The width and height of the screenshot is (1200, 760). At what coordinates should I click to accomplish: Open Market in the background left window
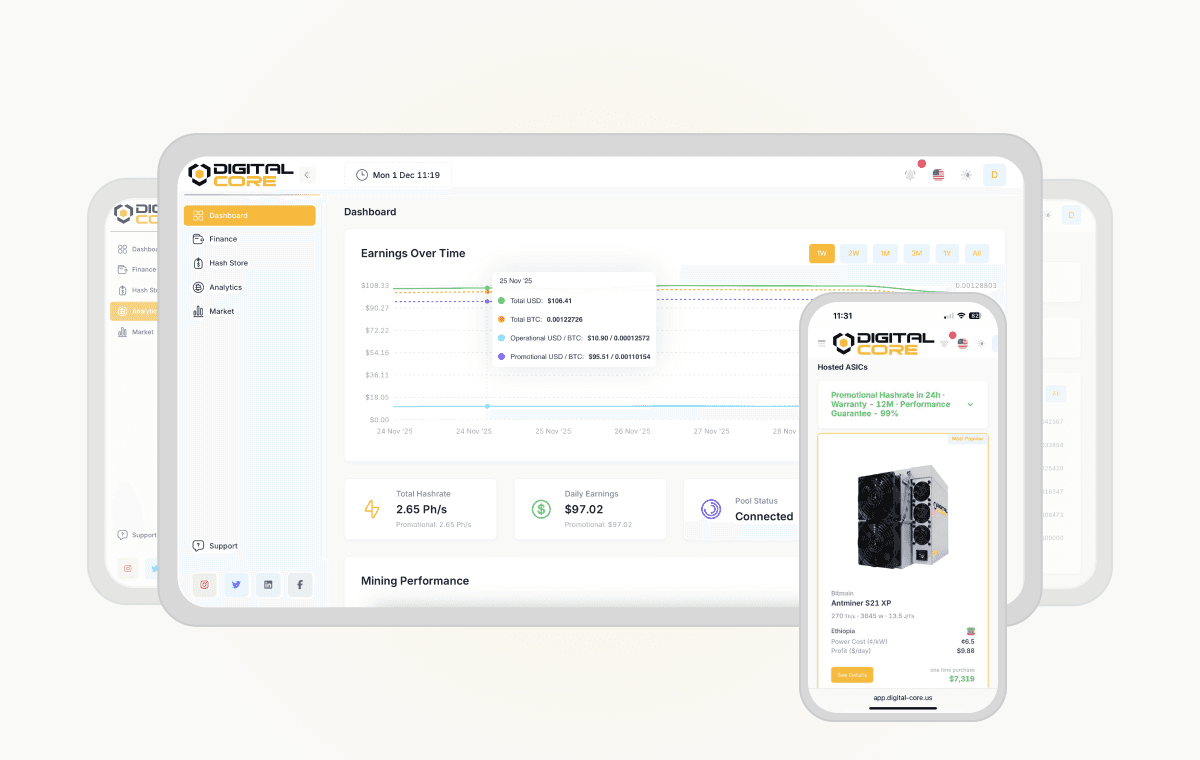(134, 332)
